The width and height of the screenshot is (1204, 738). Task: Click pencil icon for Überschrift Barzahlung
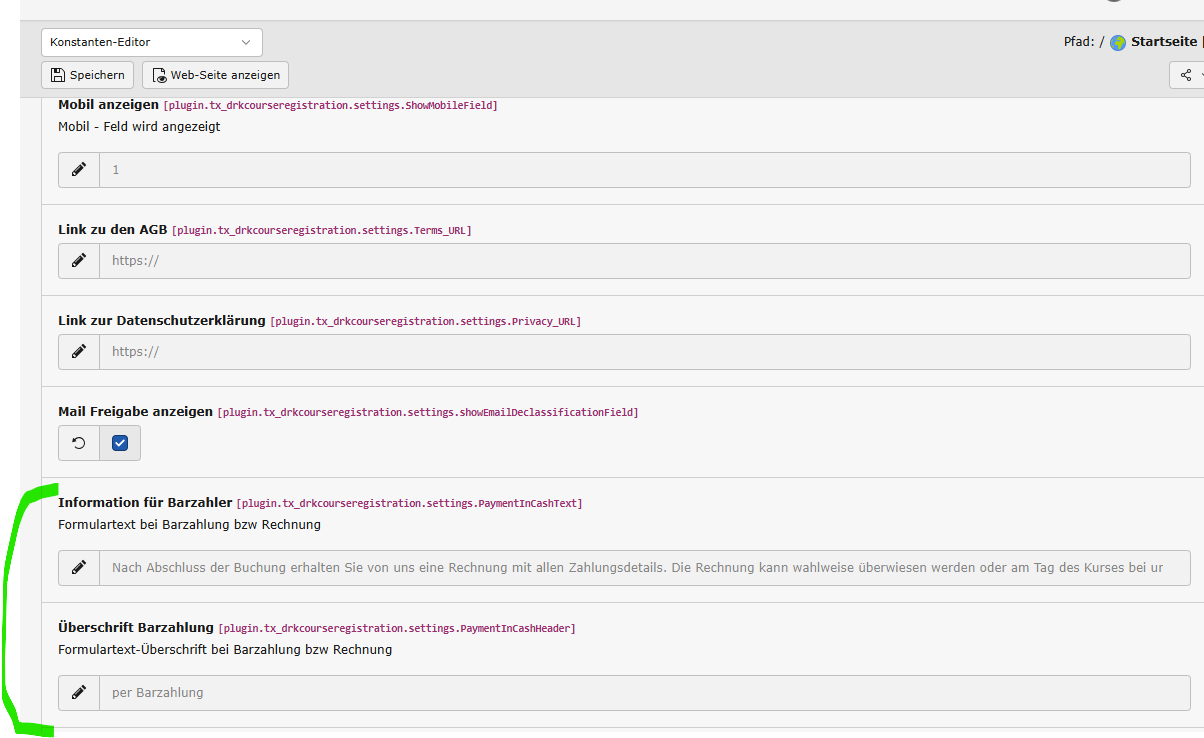(79, 692)
